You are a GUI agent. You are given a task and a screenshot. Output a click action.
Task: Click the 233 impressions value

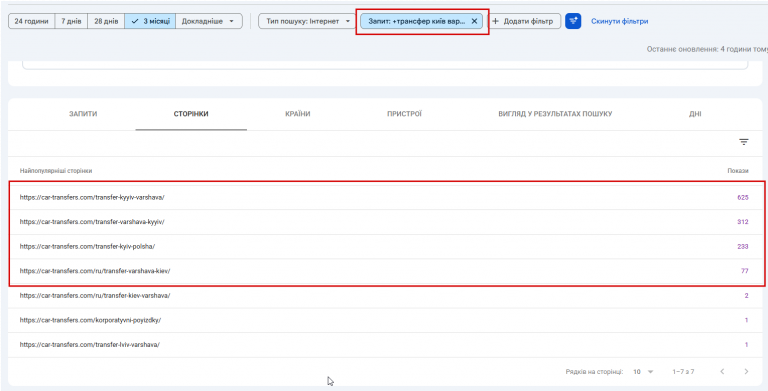tap(743, 246)
